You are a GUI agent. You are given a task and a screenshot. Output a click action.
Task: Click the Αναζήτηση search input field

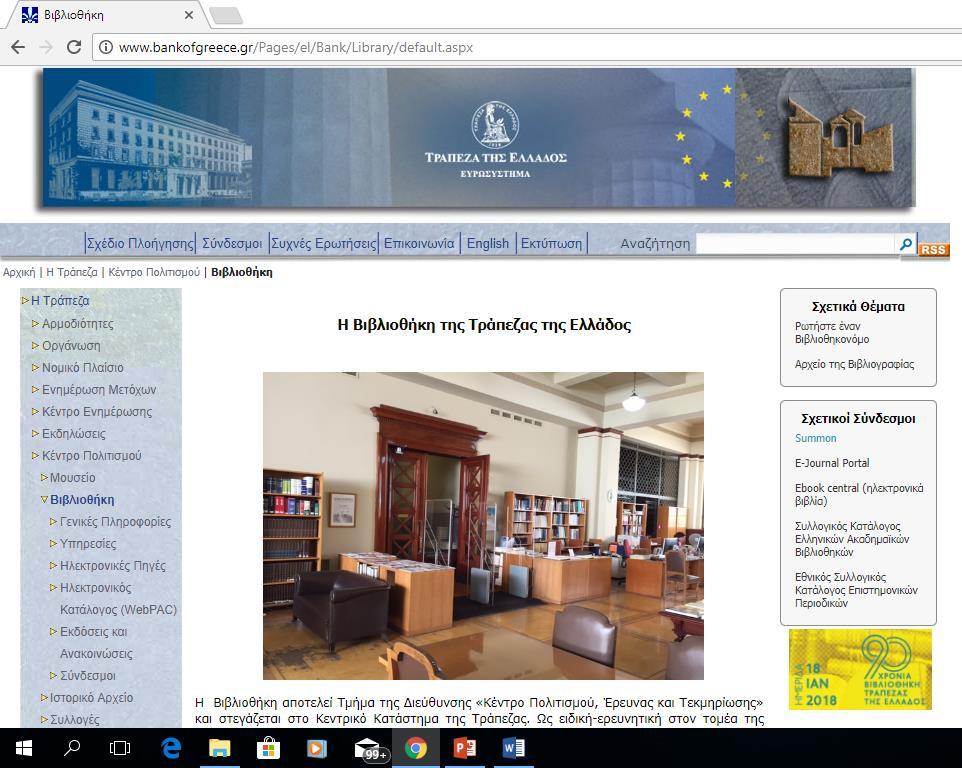[796, 244]
